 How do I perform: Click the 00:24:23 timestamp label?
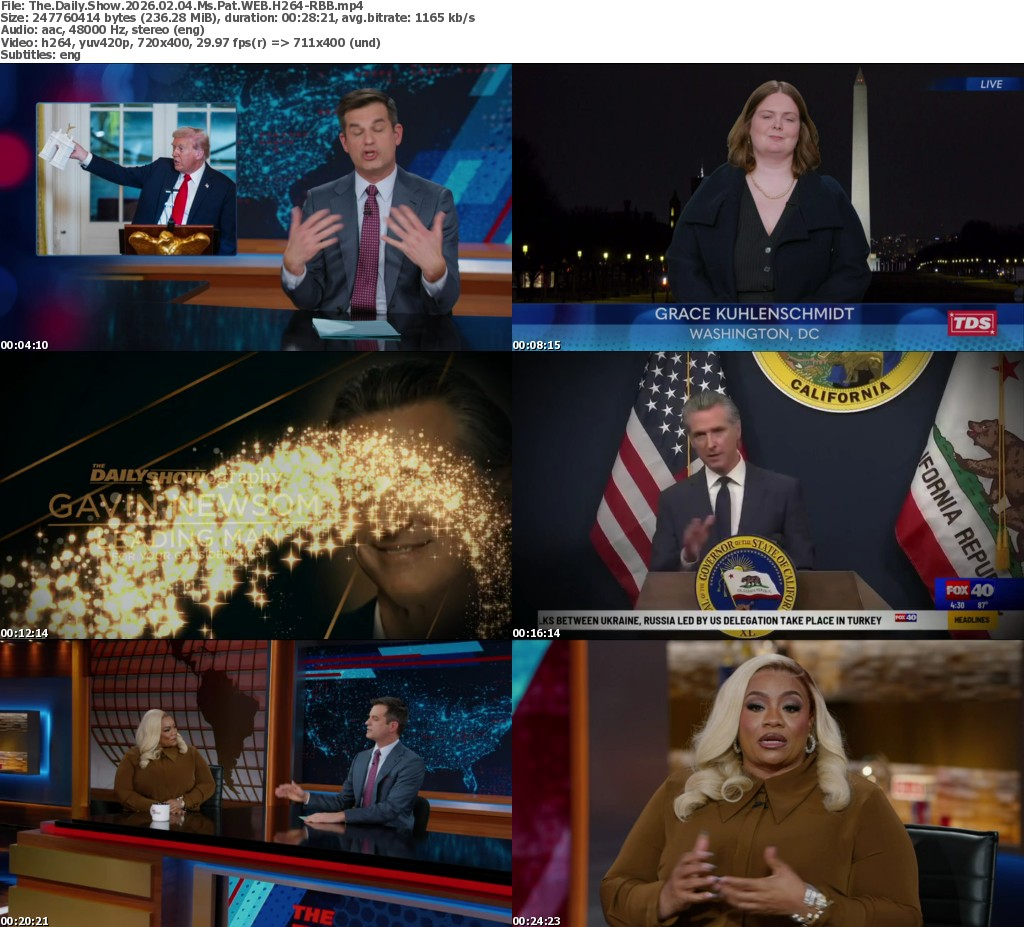click(537, 920)
